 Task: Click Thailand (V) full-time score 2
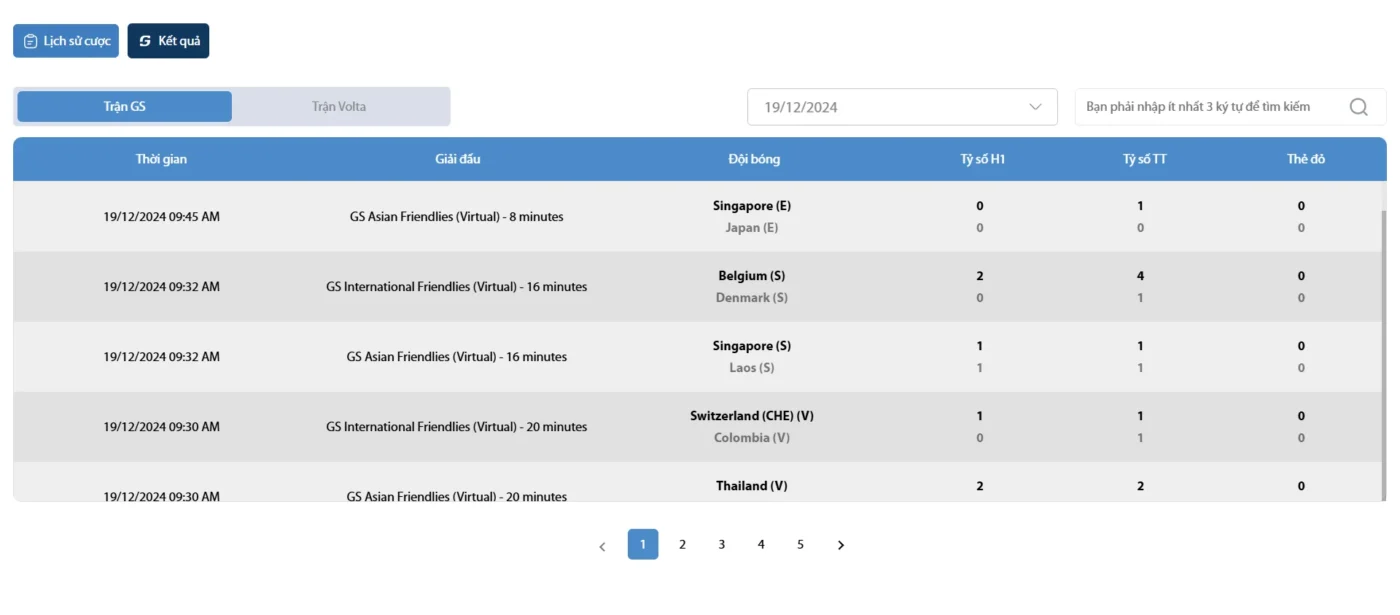tap(1140, 486)
